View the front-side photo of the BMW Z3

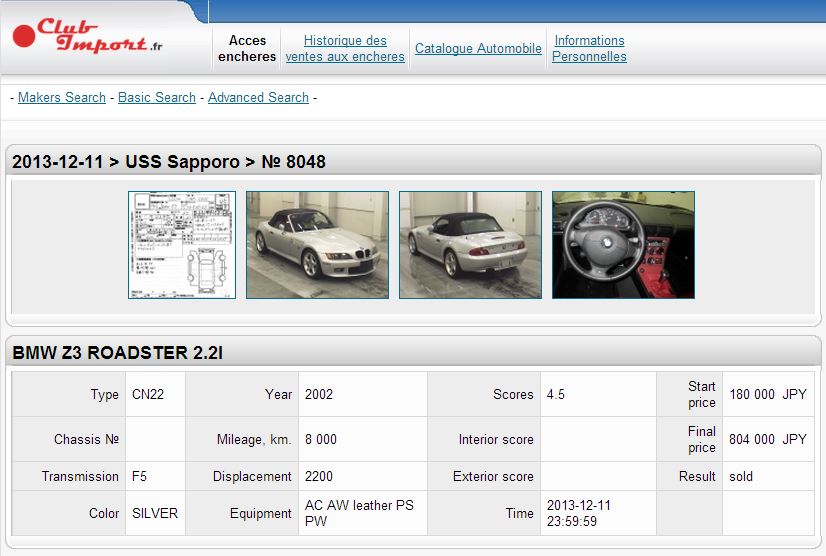click(x=317, y=245)
